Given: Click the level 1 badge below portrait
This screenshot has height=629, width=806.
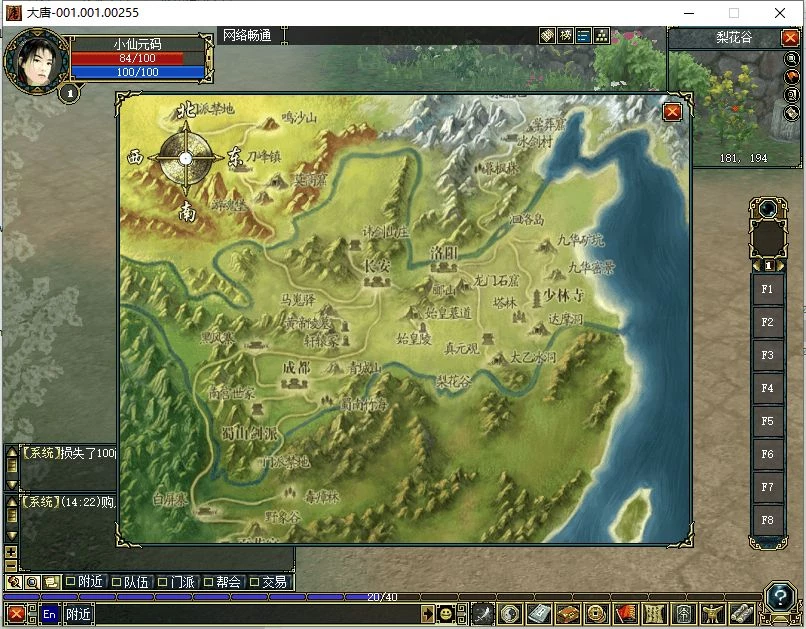Looking at the screenshot, I should (x=70, y=94).
